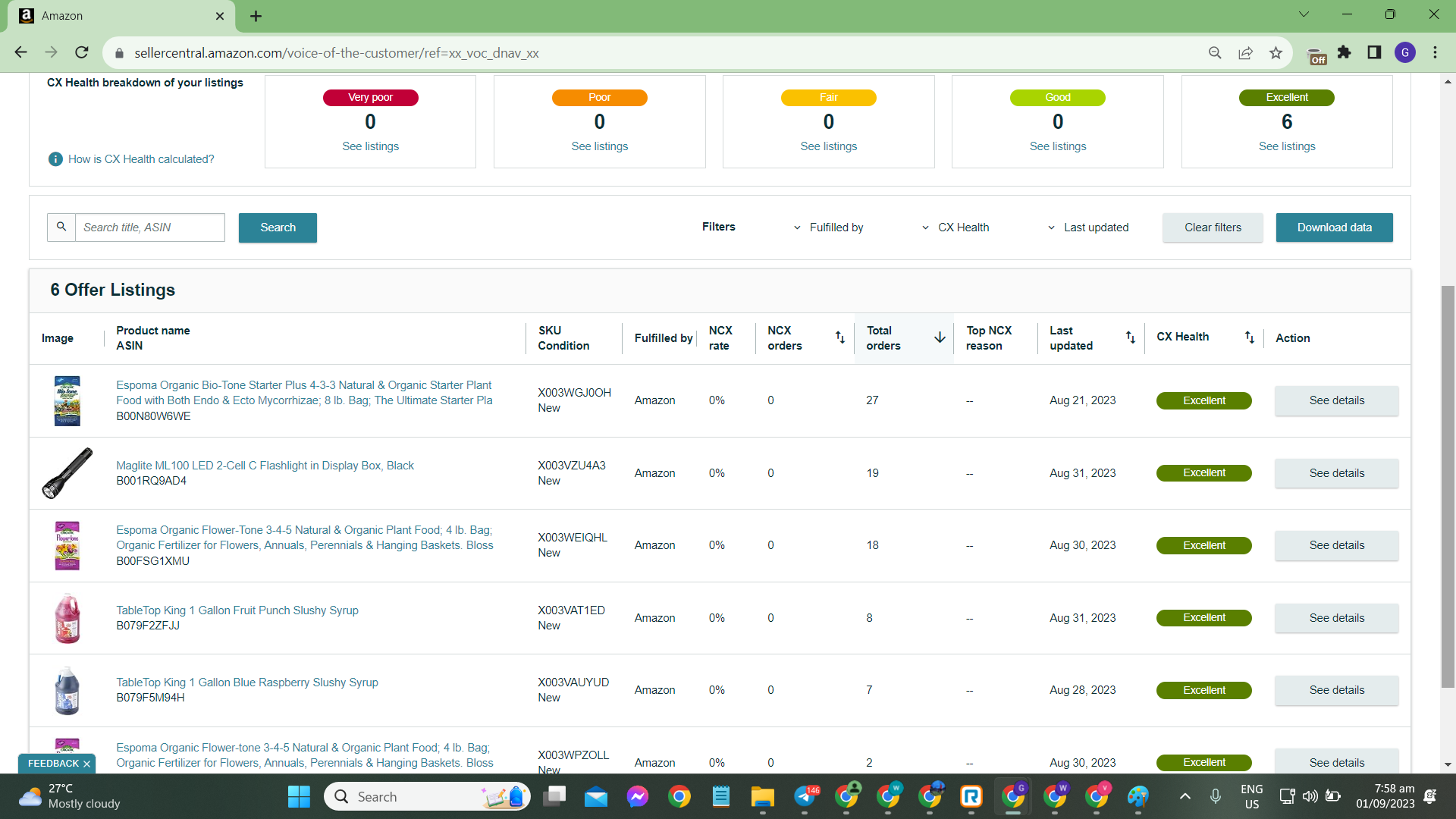See listings under Excellent
1456x819 pixels.
pyautogui.click(x=1286, y=146)
